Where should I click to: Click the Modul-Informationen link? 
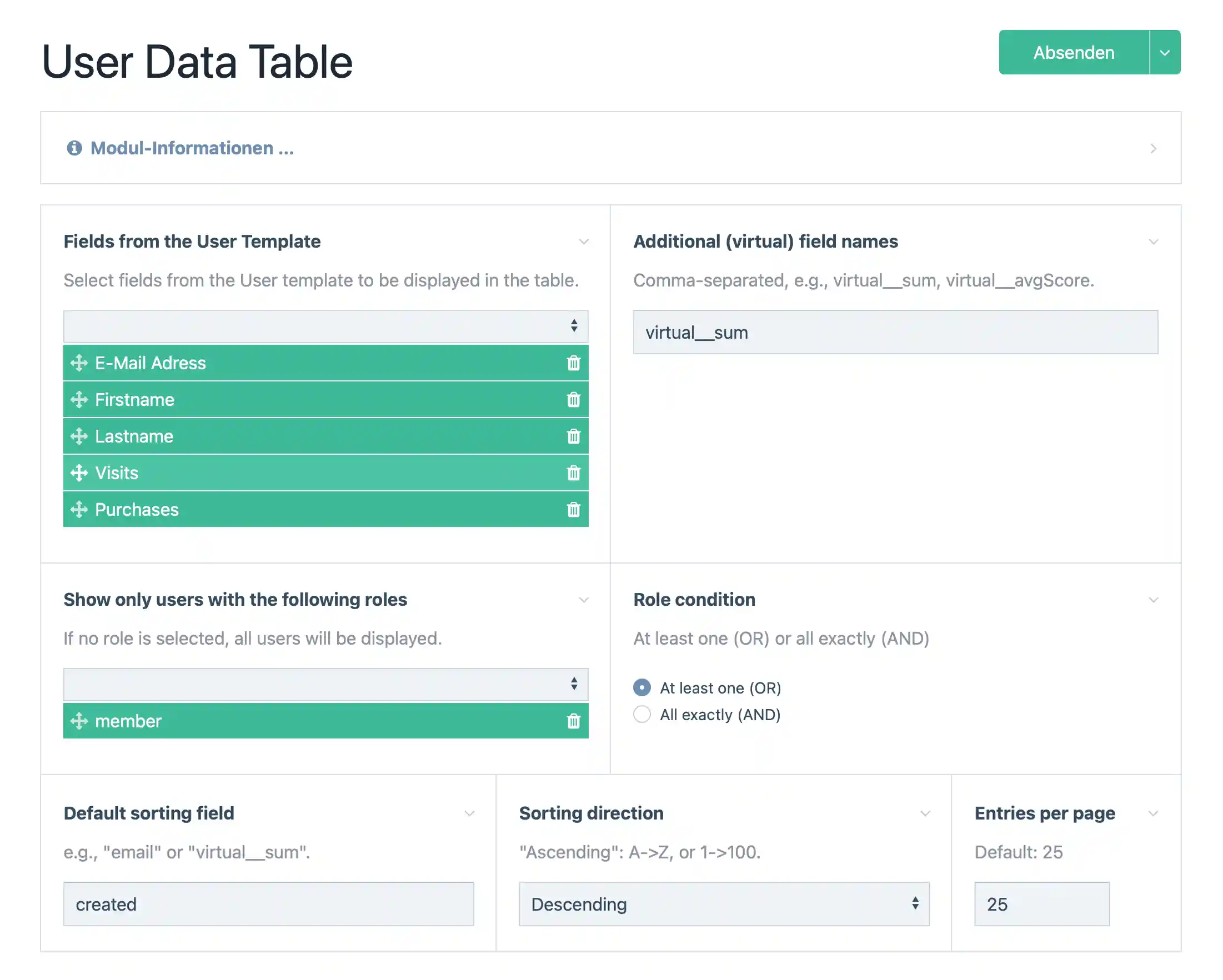tap(192, 148)
